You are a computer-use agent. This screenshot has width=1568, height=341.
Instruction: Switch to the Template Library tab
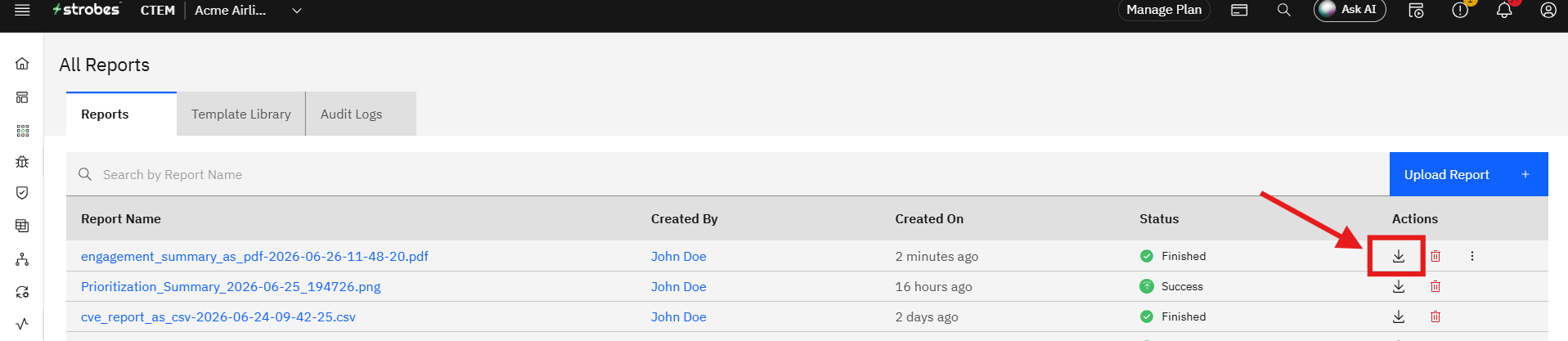(241, 114)
